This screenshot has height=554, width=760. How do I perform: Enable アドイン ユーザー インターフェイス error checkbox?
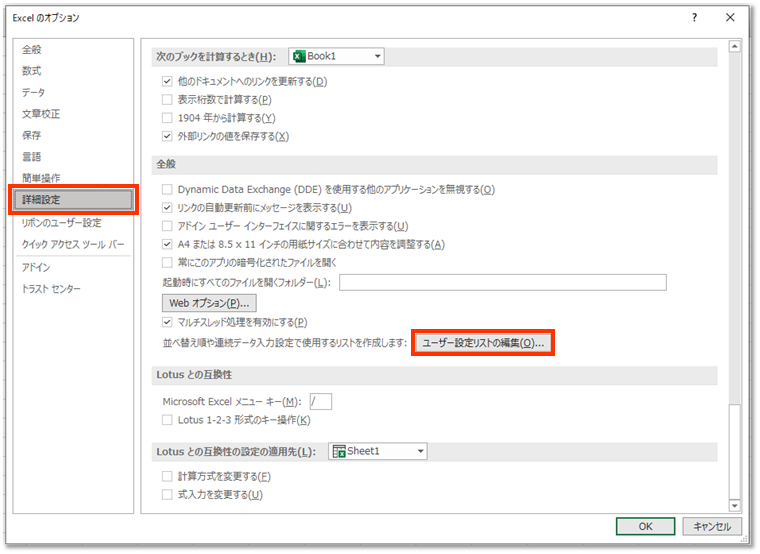pos(167,226)
